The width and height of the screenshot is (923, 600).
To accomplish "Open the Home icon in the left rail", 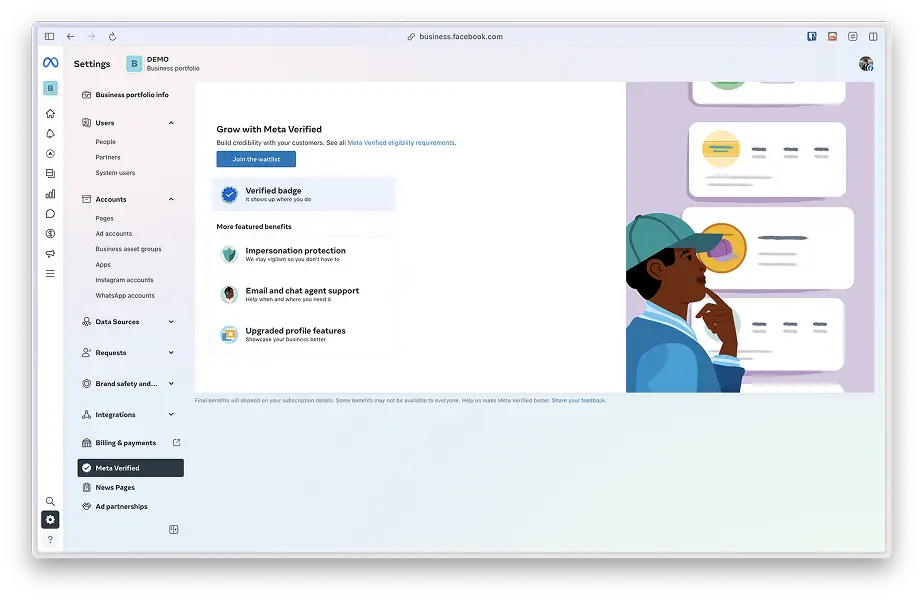I will point(51,113).
